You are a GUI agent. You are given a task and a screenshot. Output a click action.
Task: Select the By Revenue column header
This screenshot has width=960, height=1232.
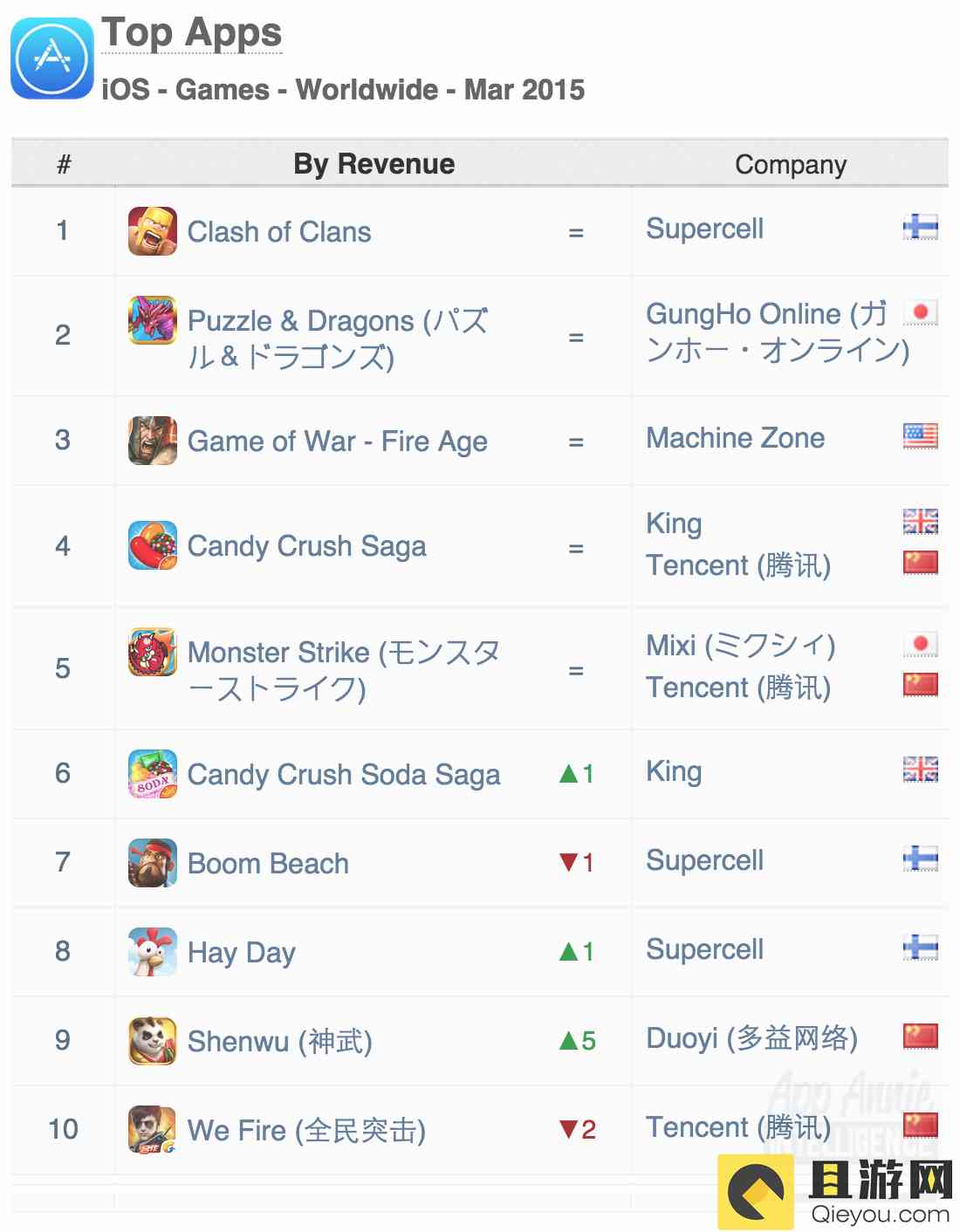374,164
